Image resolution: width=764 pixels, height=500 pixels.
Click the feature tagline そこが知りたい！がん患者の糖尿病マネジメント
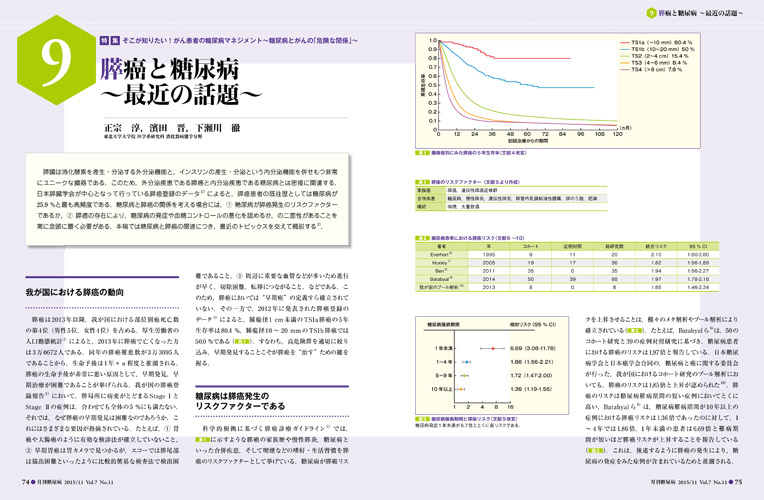191,41
